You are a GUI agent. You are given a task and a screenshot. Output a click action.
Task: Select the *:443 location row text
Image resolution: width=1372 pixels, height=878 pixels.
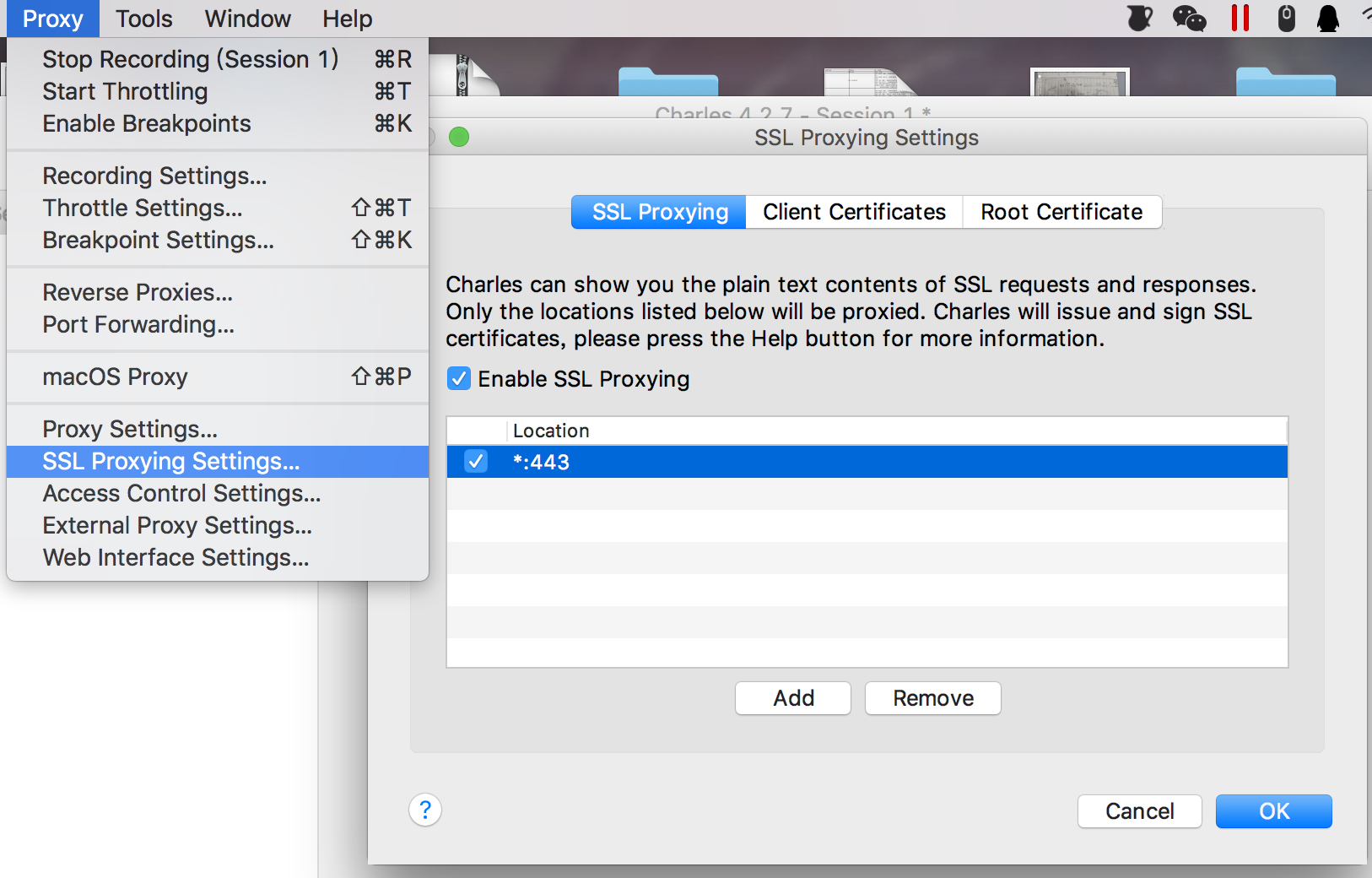point(541,462)
